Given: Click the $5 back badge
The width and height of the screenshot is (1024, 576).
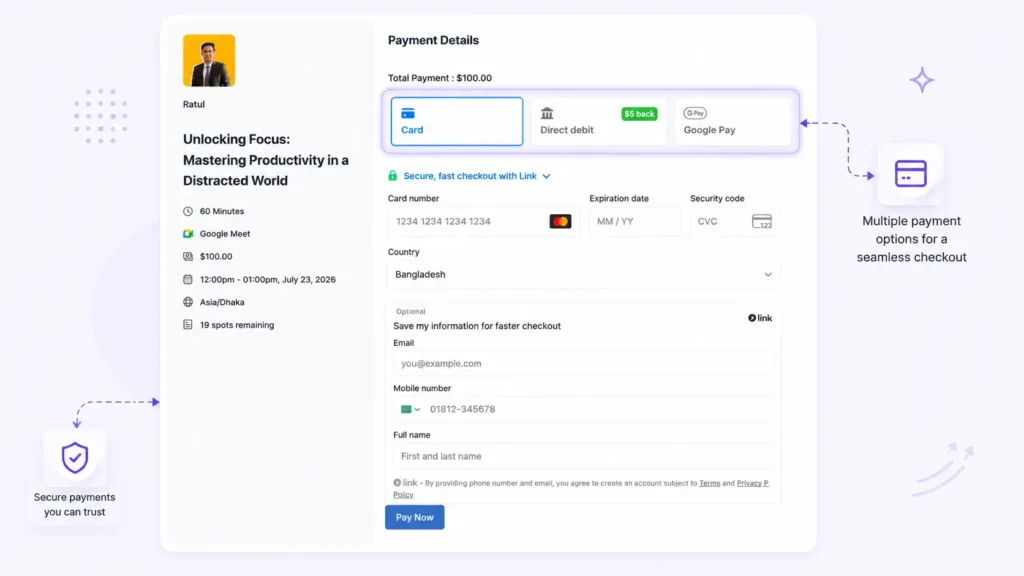Looking at the screenshot, I should [x=639, y=114].
